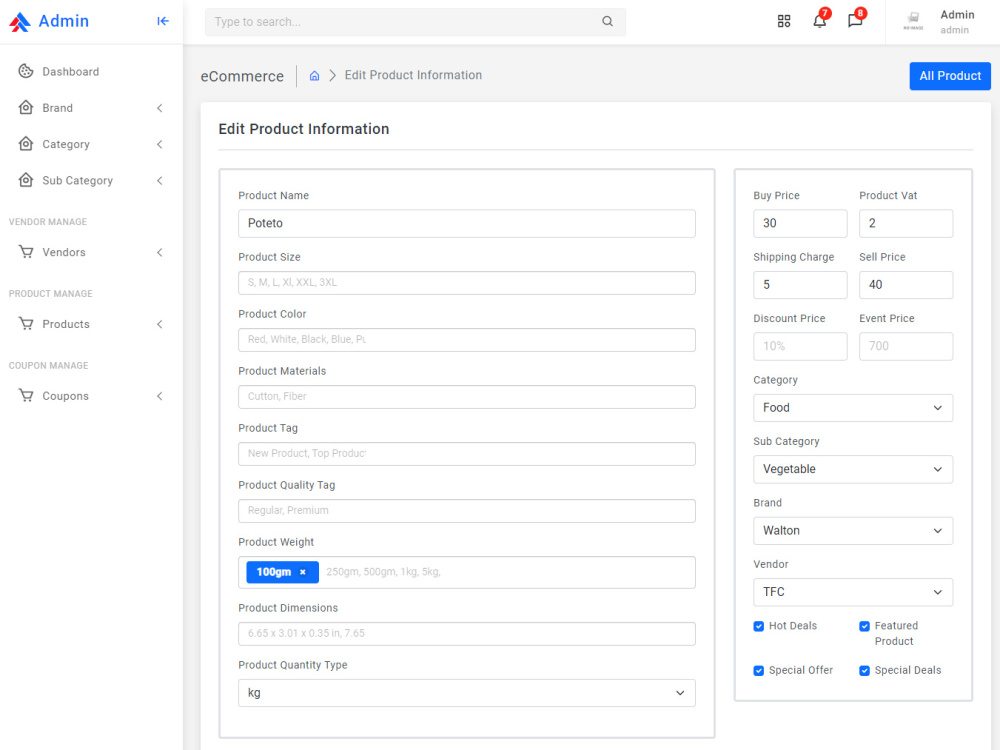The image size is (1000, 750).
Task: Expand the Category menu chevron
Action: (x=159, y=144)
